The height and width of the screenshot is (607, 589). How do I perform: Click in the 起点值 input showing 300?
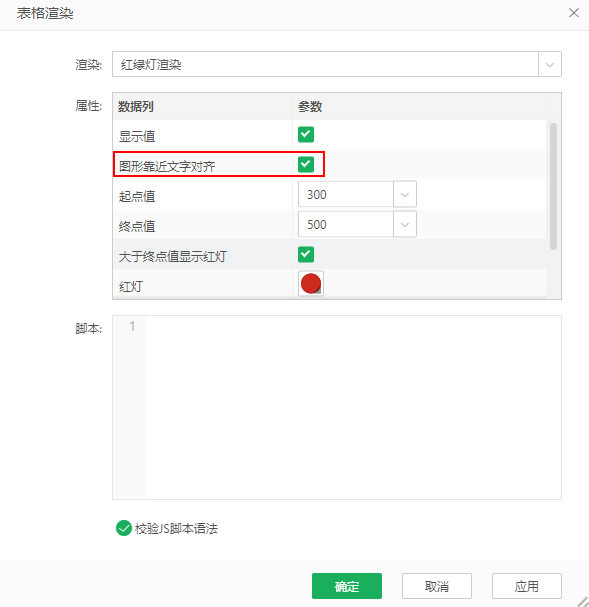[346, 194]
